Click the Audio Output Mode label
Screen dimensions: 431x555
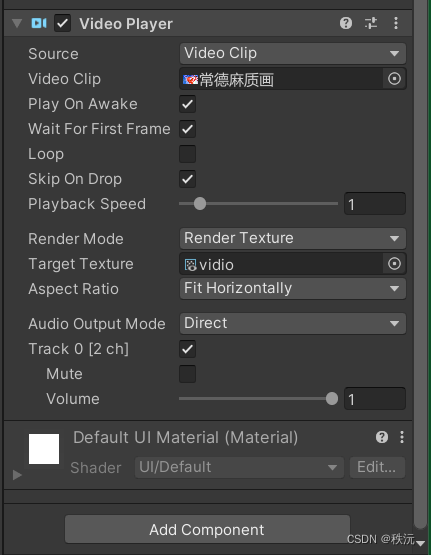click(97, 324)
